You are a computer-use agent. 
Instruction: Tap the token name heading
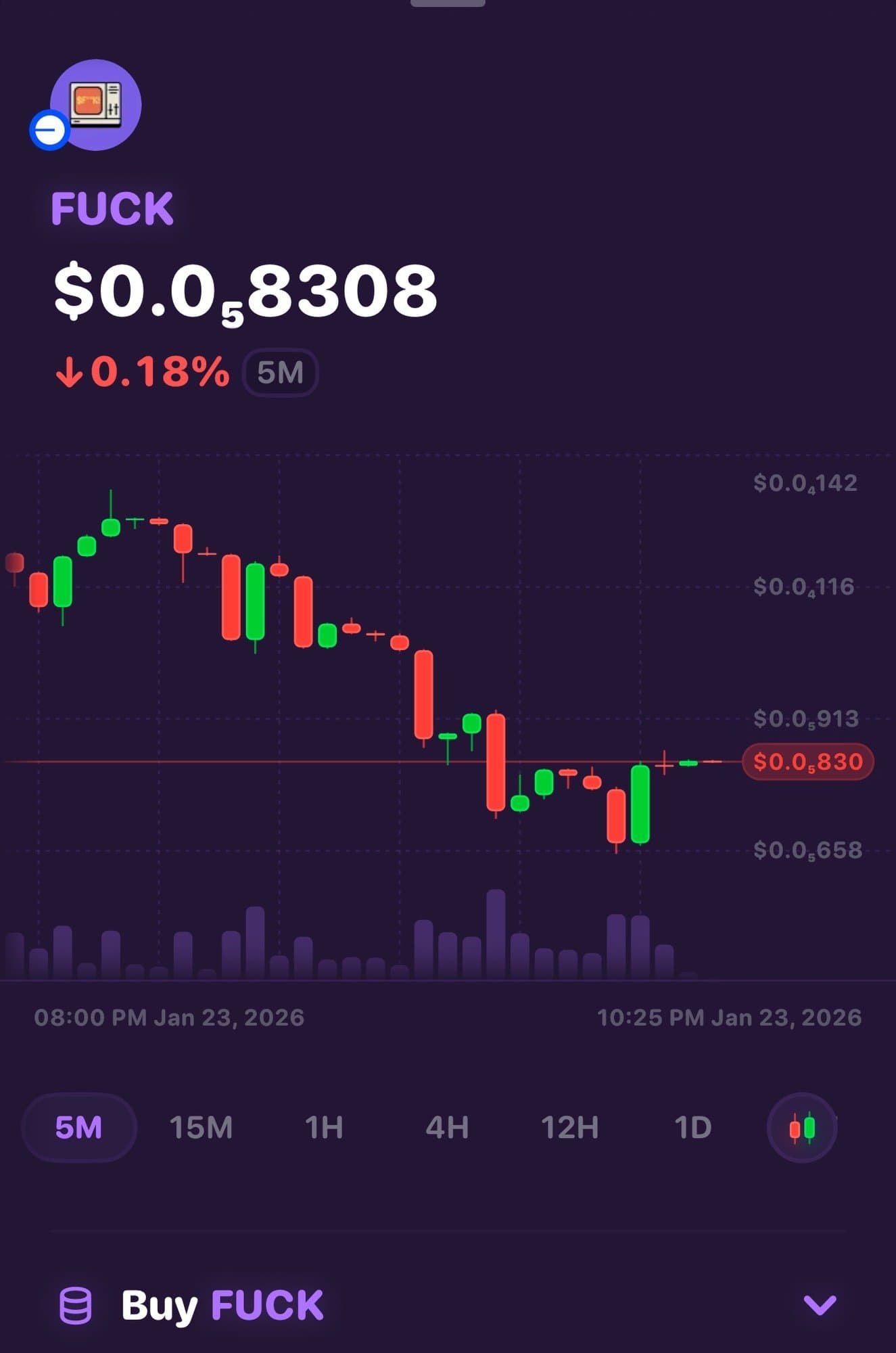pyautogui.click(x=112, y=208)
